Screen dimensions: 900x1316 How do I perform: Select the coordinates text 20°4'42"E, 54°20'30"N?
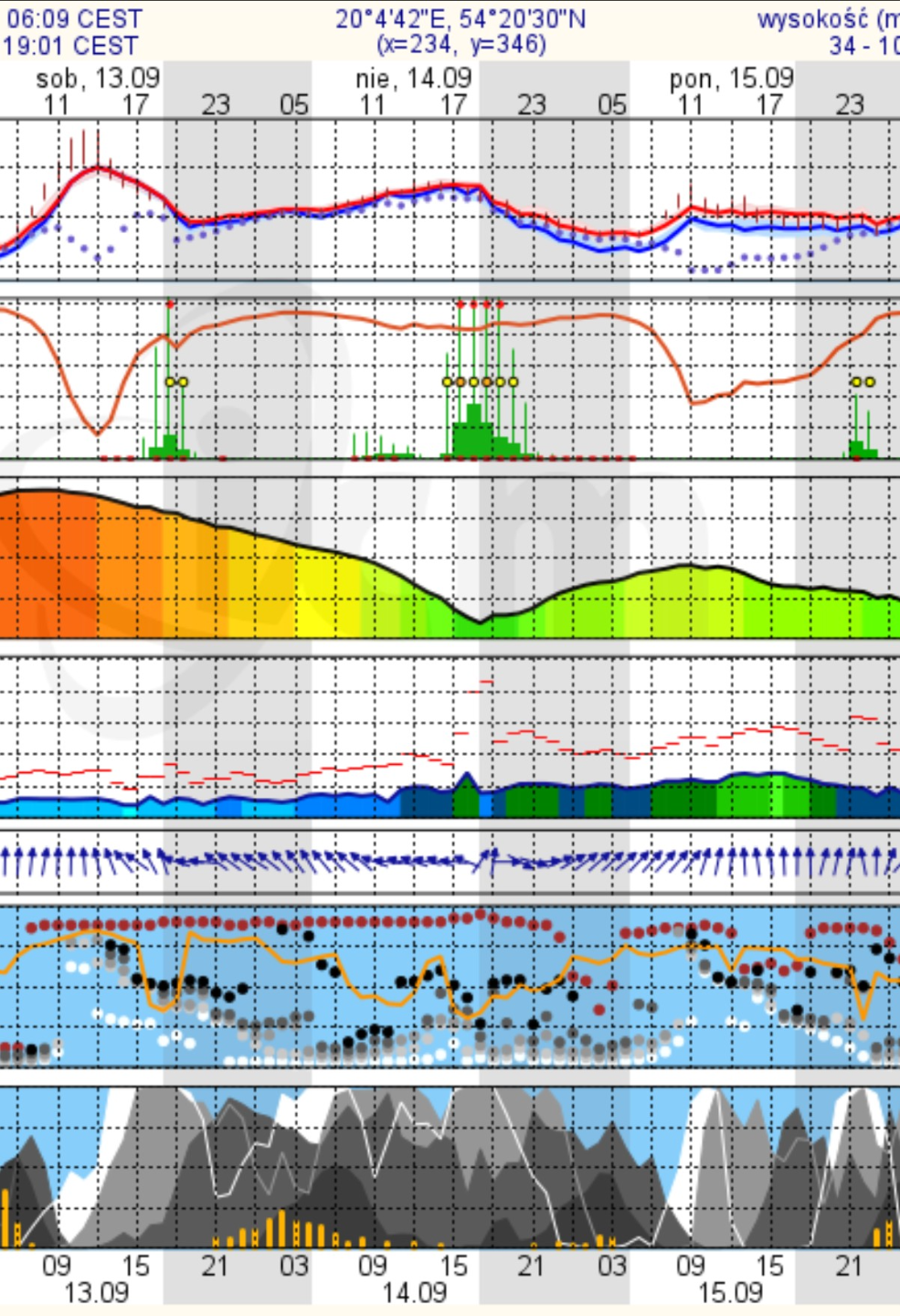tap(461, 19)
